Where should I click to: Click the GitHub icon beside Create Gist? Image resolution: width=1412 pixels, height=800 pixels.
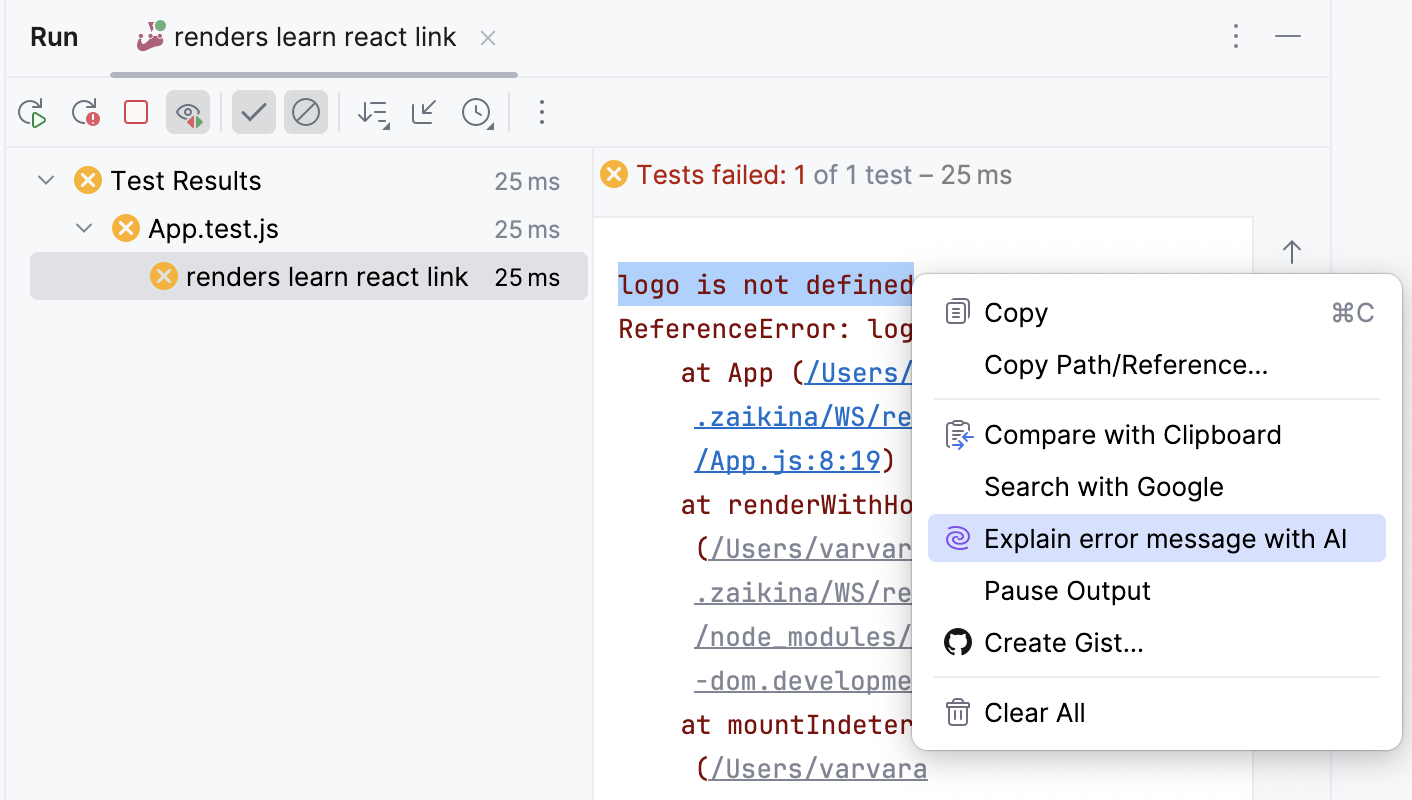point(957,642)
